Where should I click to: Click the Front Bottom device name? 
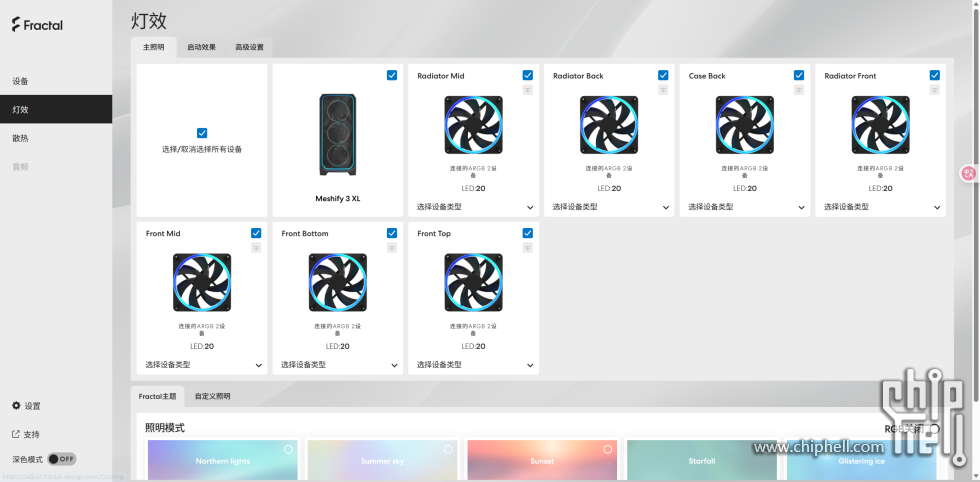pos(305,233)
